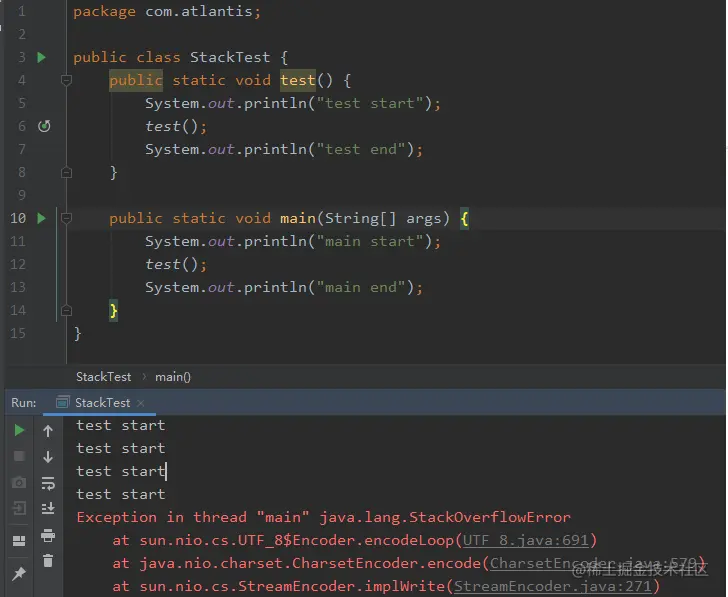The height and width of the screenshot is (597, 728).
Task: Collapse fold marker at main closing brace
Action: (66, 310)
